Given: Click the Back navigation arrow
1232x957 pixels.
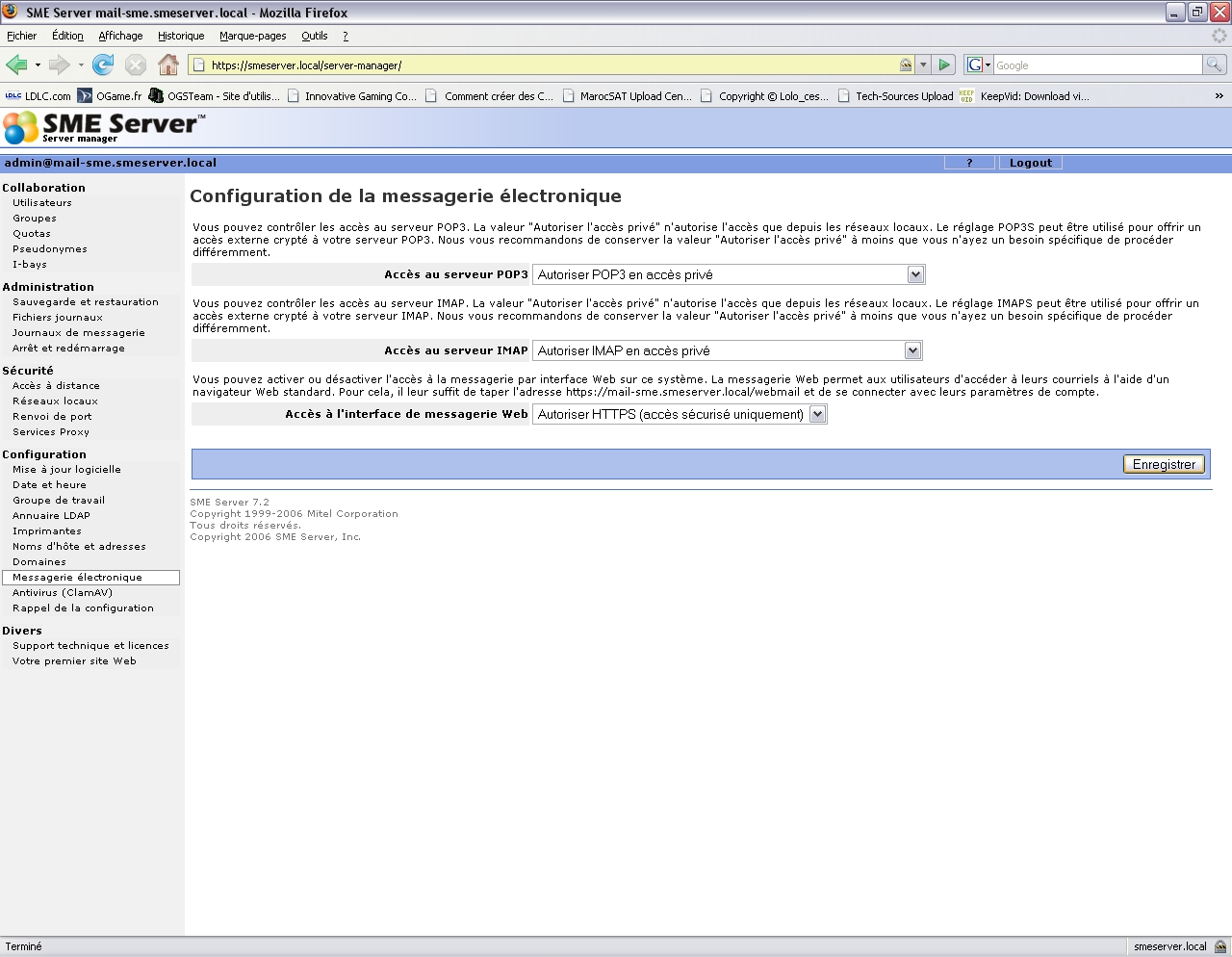Looking at the screenshot, I should (x=16, y=65).
